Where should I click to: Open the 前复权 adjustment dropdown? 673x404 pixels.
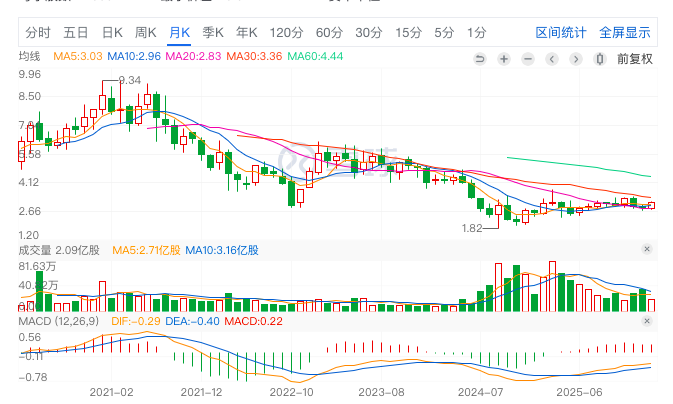634,57
